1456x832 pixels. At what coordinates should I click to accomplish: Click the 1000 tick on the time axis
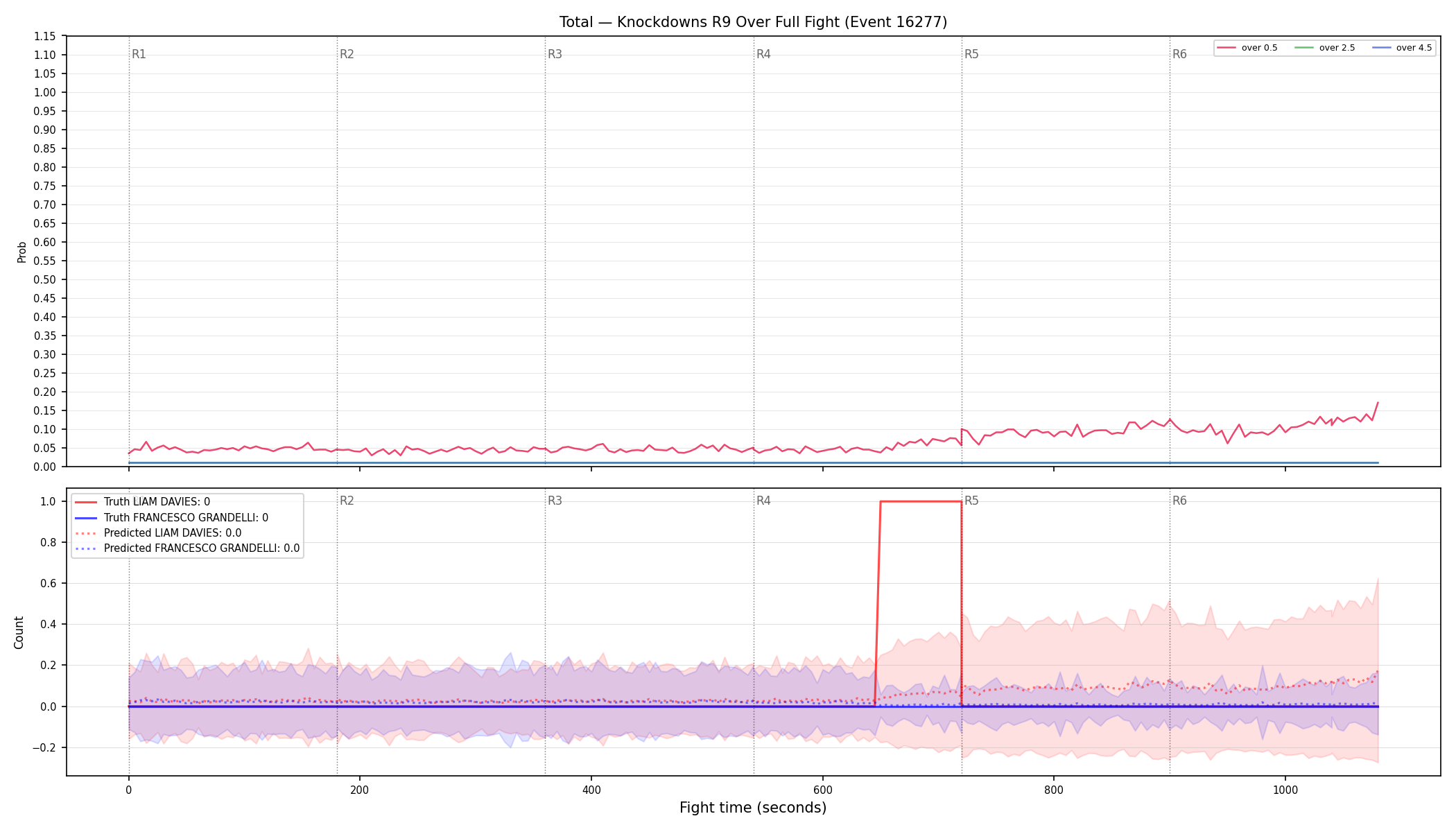point(1285,790)
